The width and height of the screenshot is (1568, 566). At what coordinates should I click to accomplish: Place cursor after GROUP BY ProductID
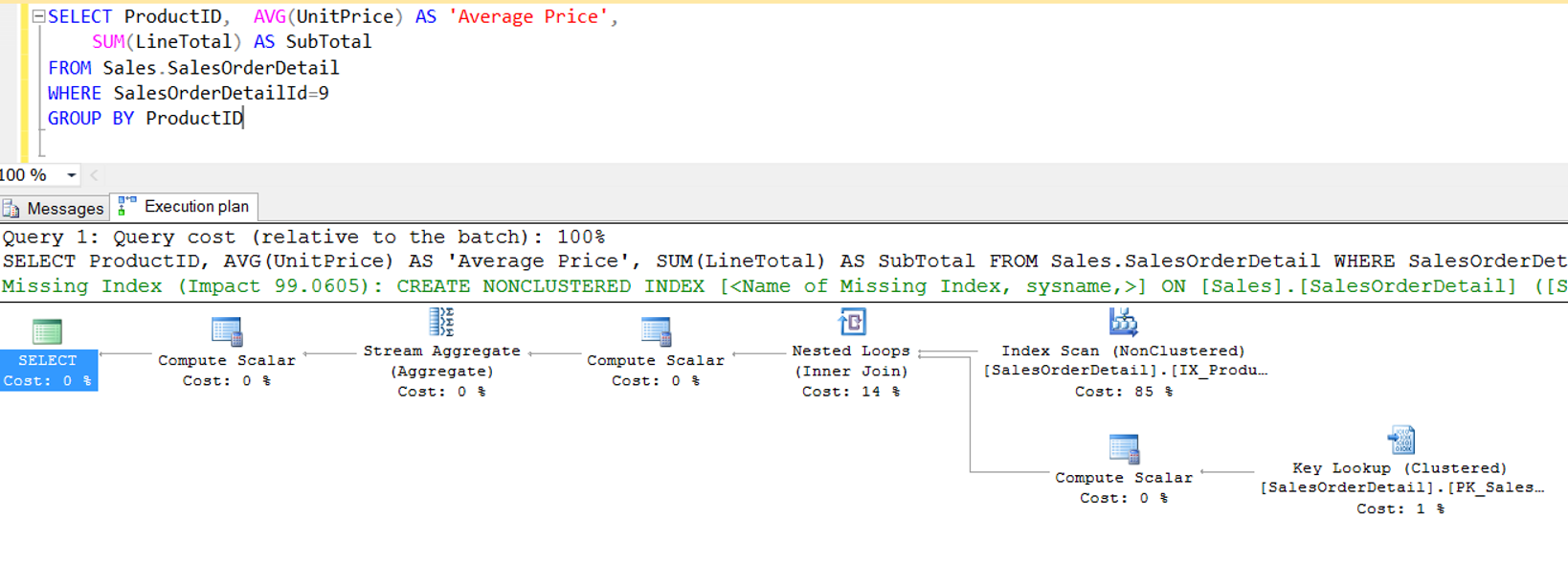[x=244, y=119]
